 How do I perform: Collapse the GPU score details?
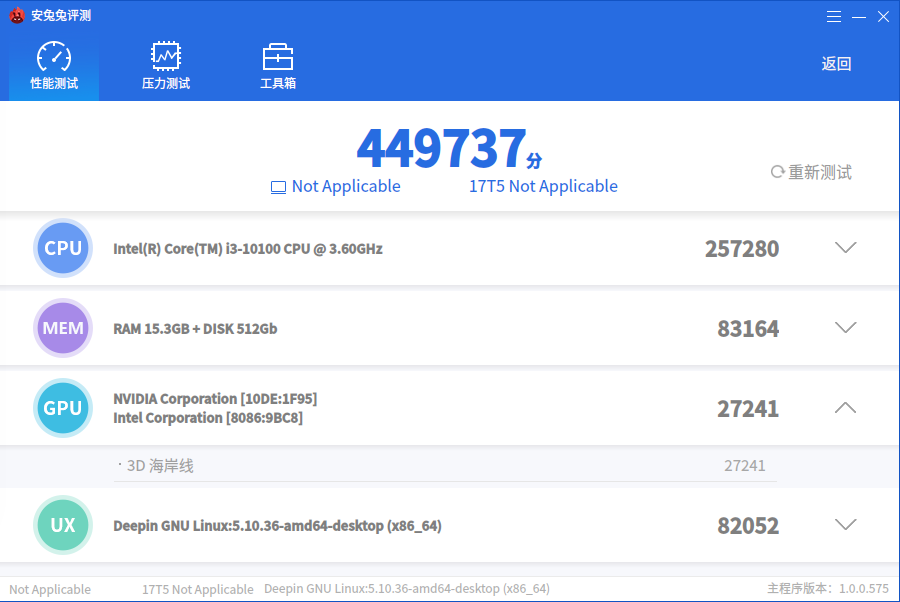pyautogui.click(x=845, y=407)
